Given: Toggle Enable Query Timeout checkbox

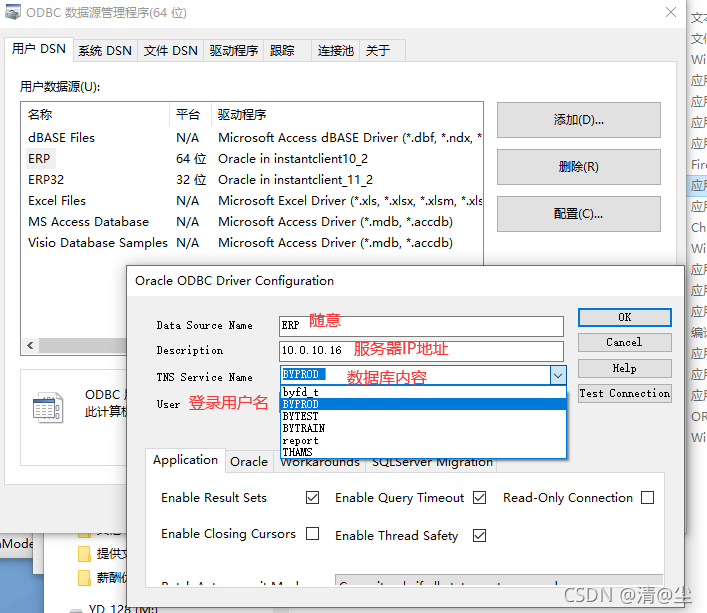Looking at the screenshot, I should click(479, 498).
